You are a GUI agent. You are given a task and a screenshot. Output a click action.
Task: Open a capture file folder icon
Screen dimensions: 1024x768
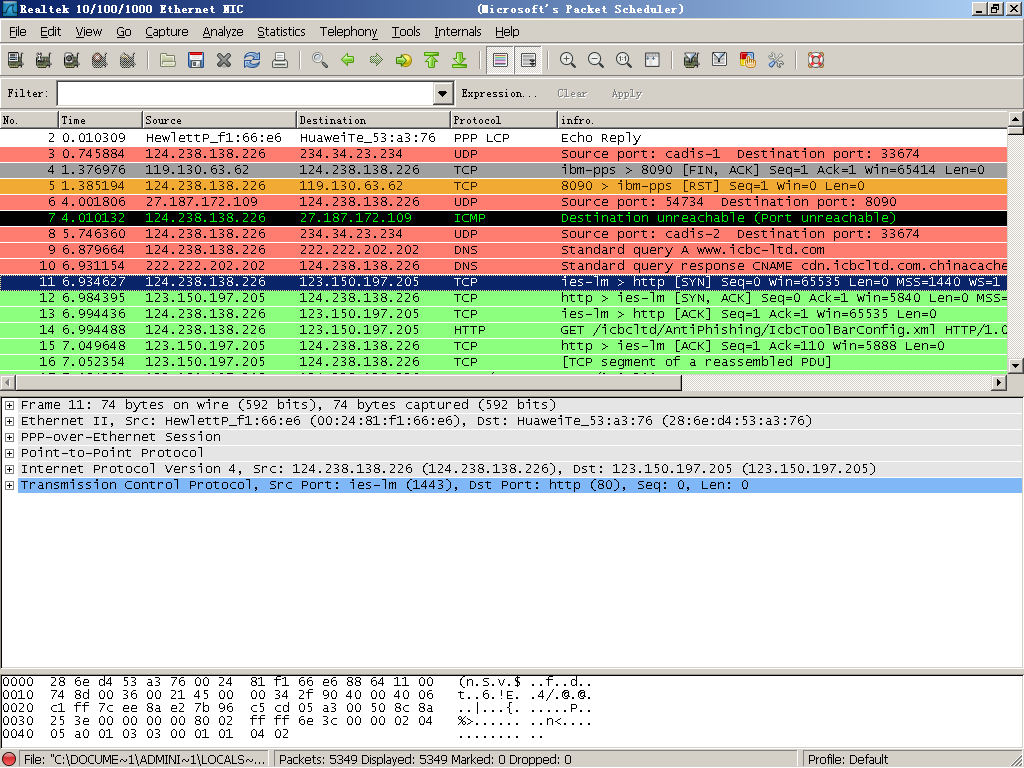(168, 60)
